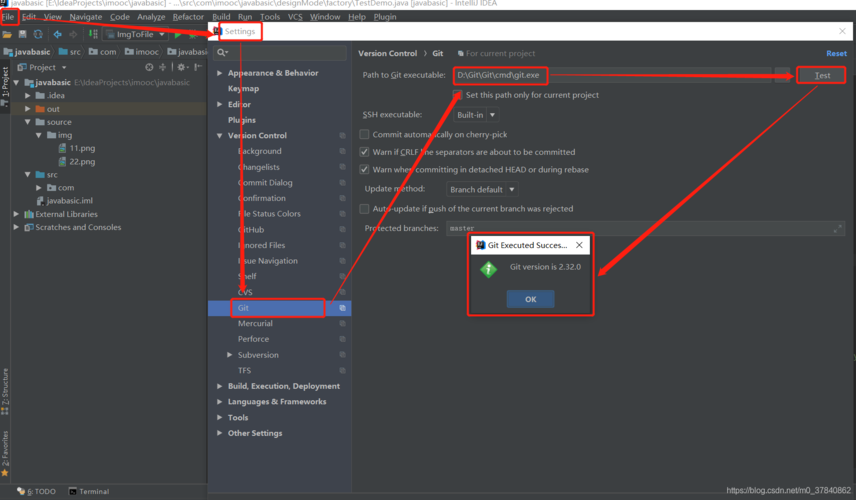Expand Appearance & Behavior settings section

click(219, 73)
